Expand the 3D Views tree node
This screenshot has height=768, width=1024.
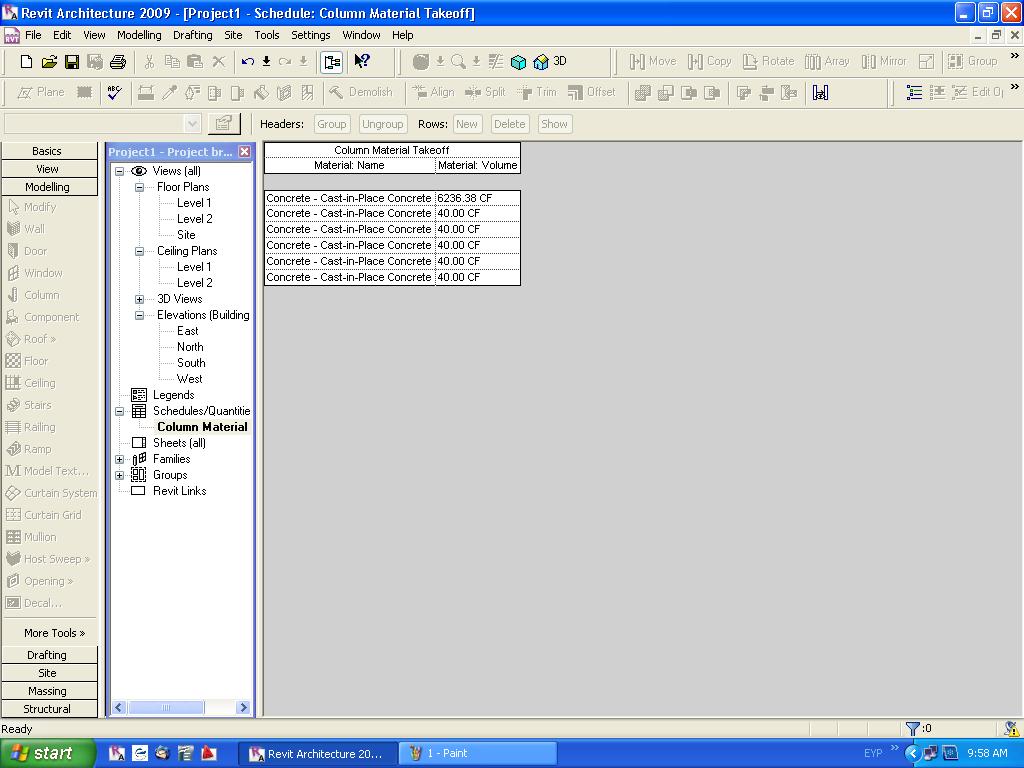[139, 299]
